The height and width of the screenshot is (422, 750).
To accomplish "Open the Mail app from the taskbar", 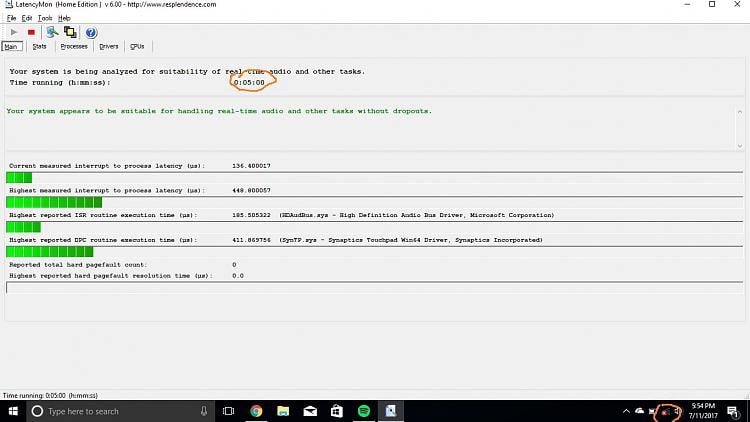I will click(310, 411).
